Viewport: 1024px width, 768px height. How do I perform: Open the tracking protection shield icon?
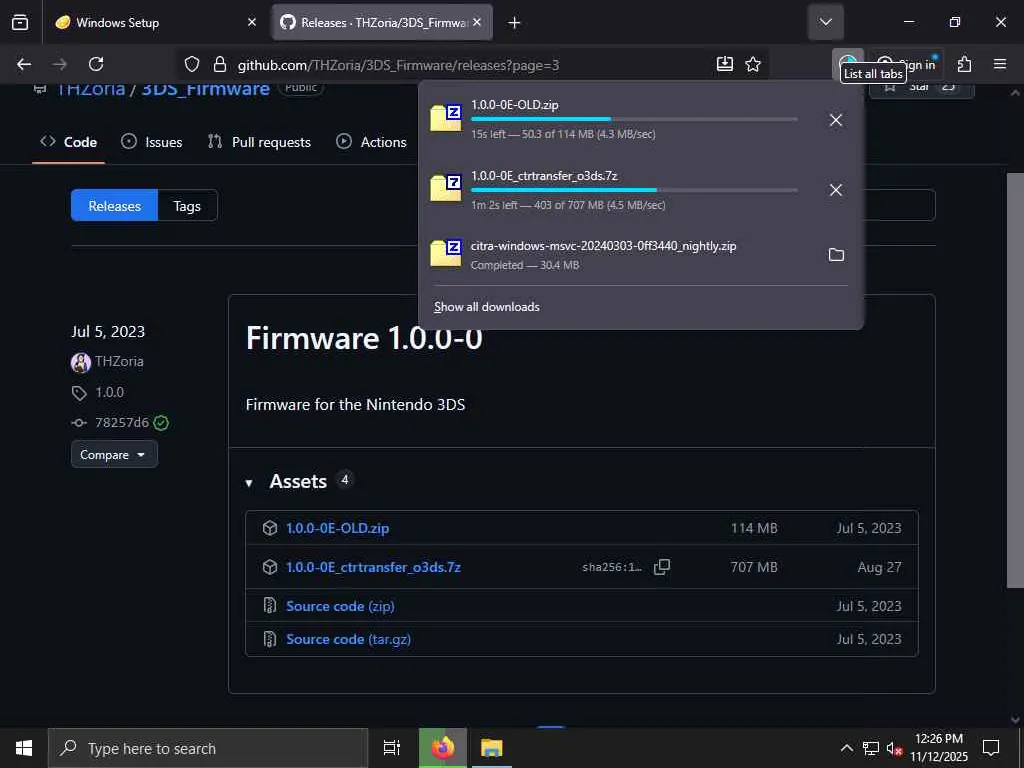[191, 64]
